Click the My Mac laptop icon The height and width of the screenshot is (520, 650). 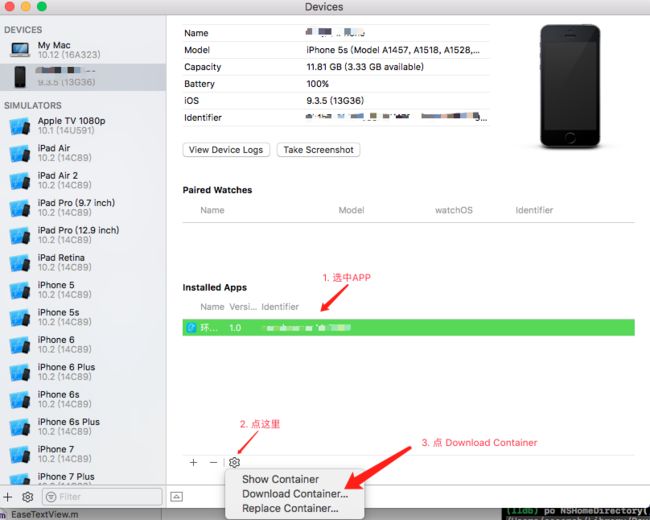point(20,49)
